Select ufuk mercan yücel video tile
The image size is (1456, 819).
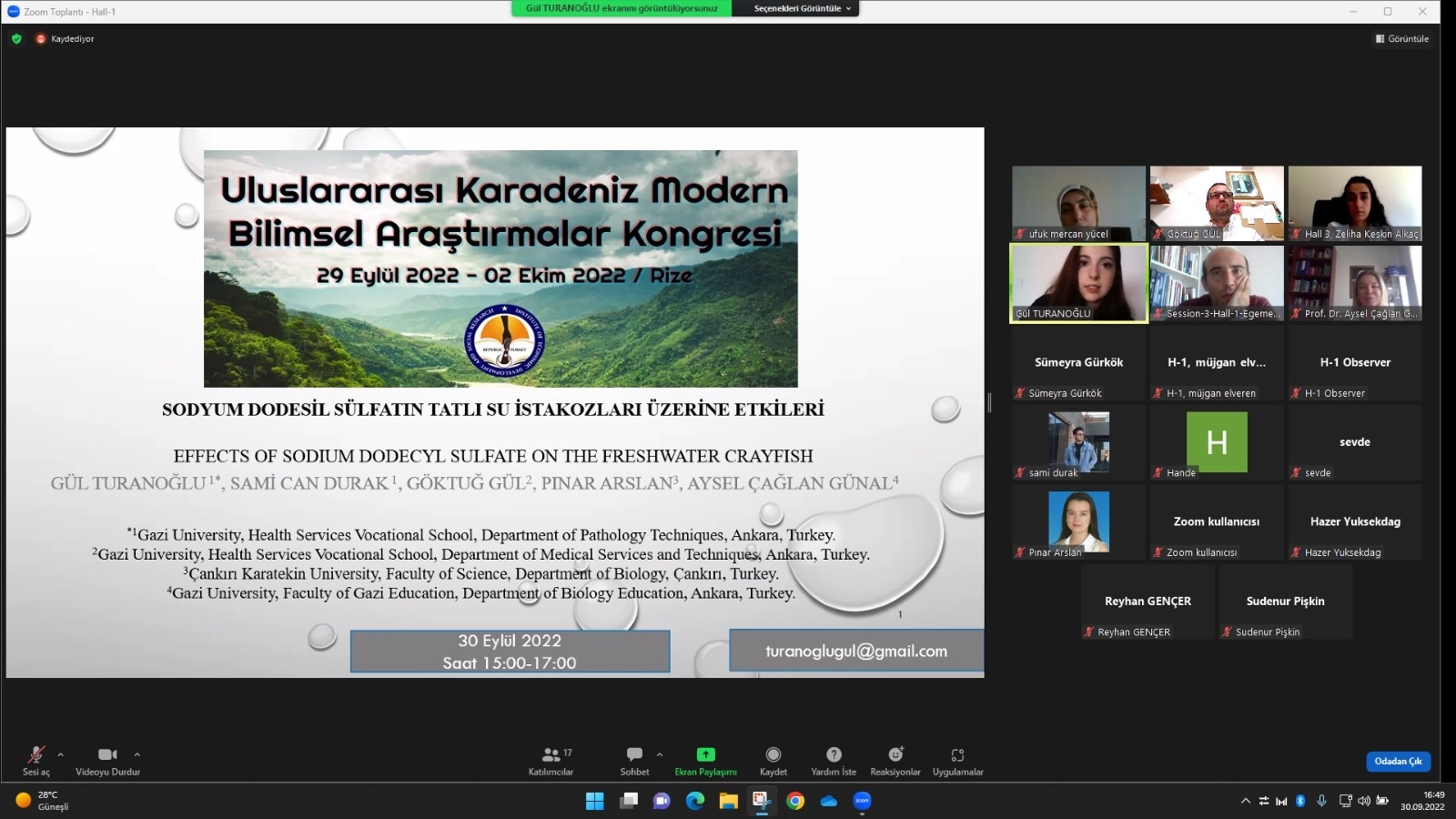coord(1078,203)
